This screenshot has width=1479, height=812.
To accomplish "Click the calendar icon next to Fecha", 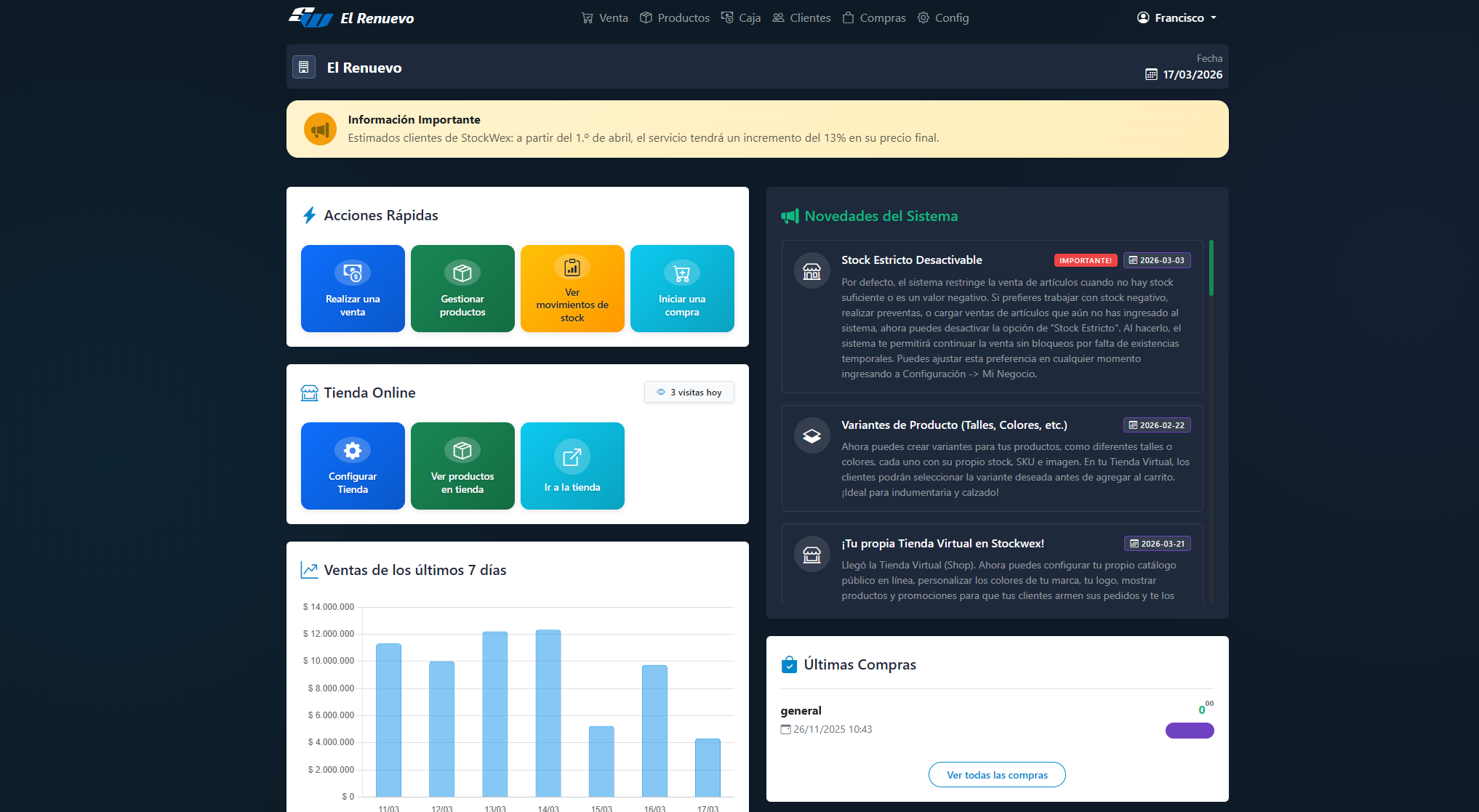I will tap(1151, 75).
